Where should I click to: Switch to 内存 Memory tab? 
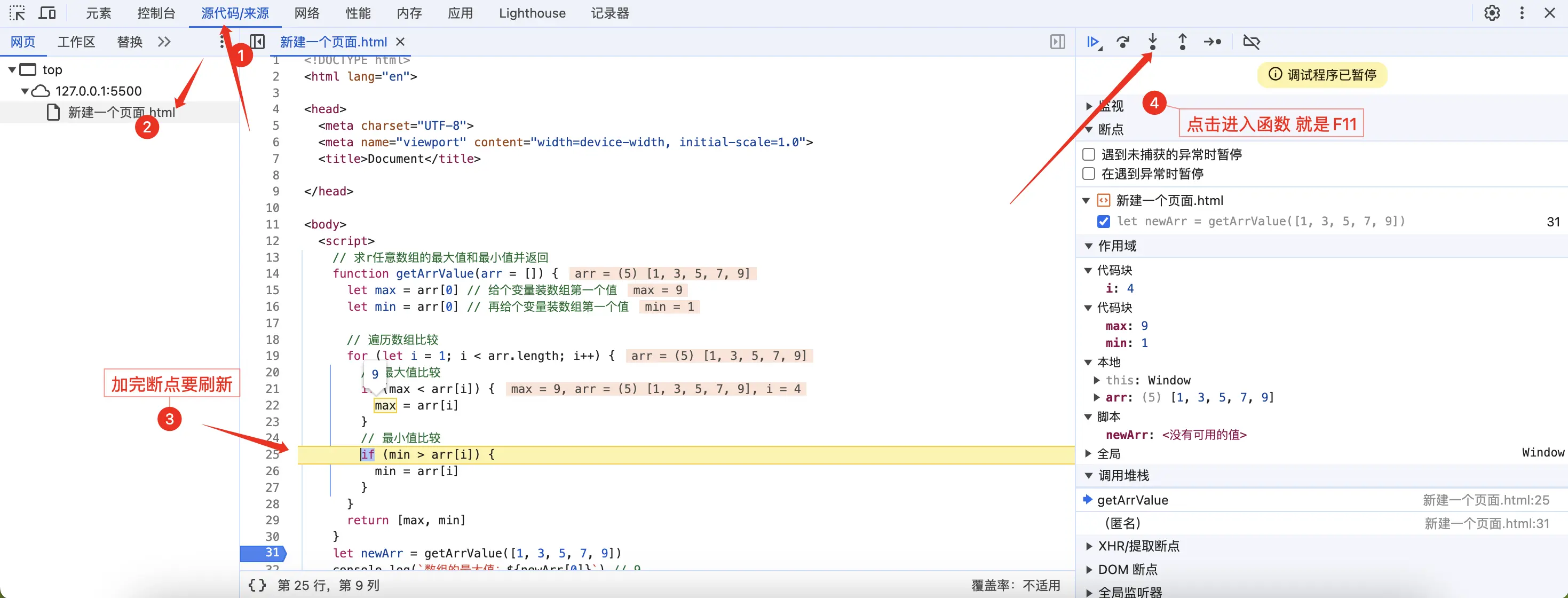(409, 13)
